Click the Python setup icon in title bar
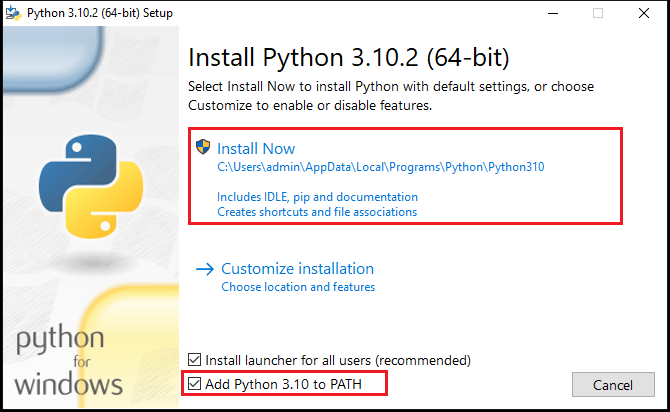 (13, 13)
